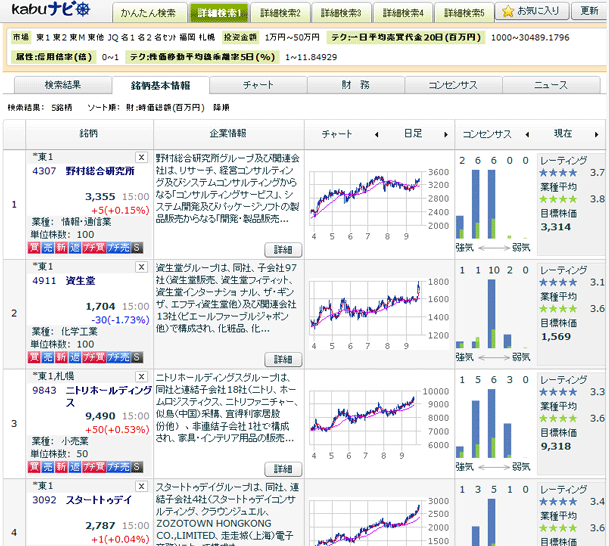610x546 pixels.
Task: Remove 野村総合研究所 with its X button
Action: (141, 157)
